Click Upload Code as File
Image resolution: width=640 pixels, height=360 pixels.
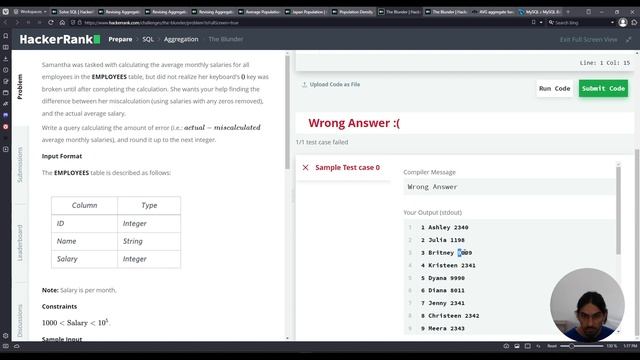click(x=331, y=84)
